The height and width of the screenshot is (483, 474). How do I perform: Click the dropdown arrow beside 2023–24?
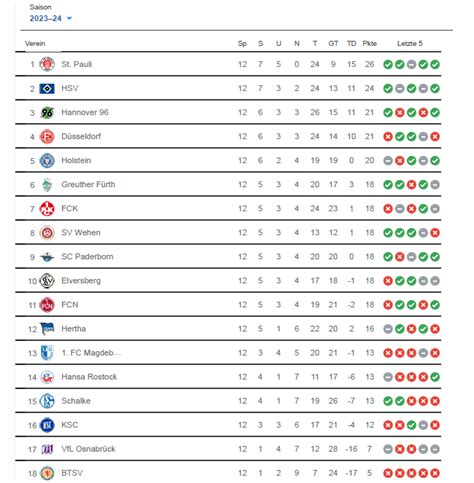click(x=69, y=18)
